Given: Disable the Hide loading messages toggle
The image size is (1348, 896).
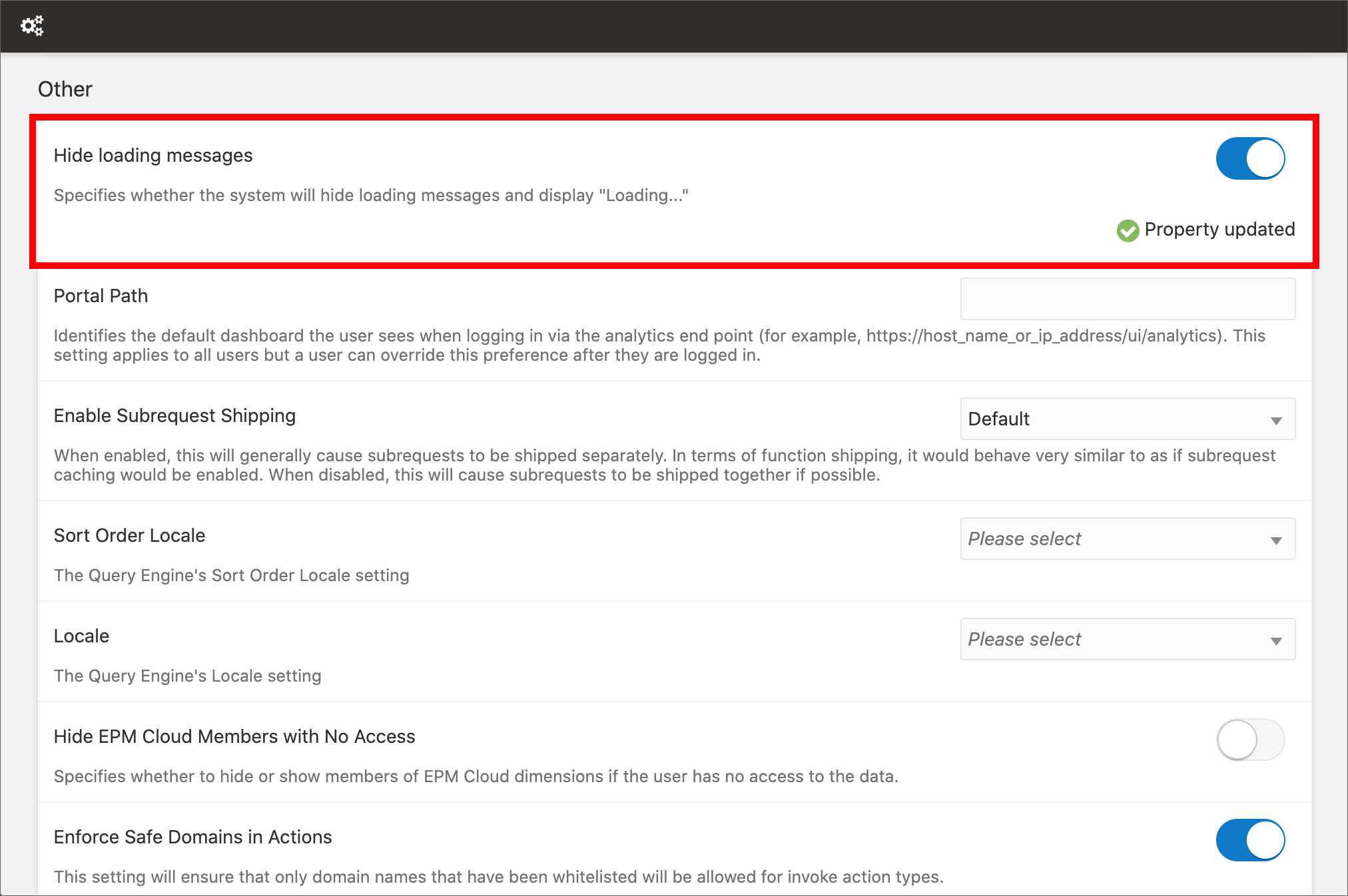Looking at the screenshot, I should point(1250,158).
